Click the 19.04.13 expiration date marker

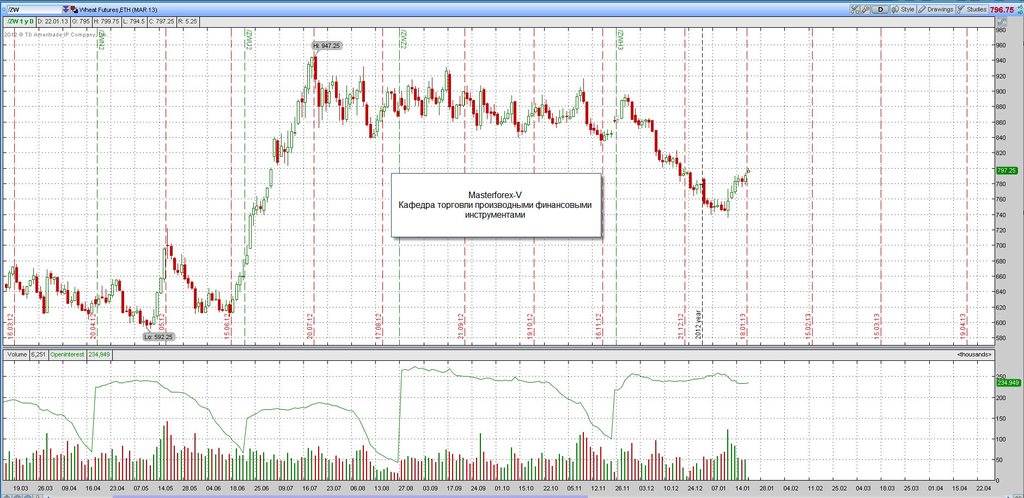(x=963, y=325)
